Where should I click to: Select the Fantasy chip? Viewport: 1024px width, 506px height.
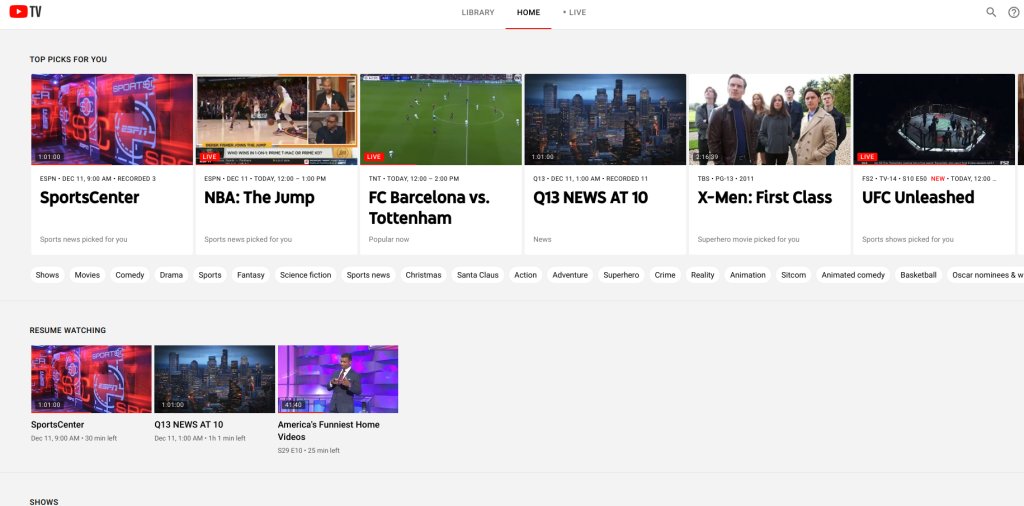(x=251, y=275)
